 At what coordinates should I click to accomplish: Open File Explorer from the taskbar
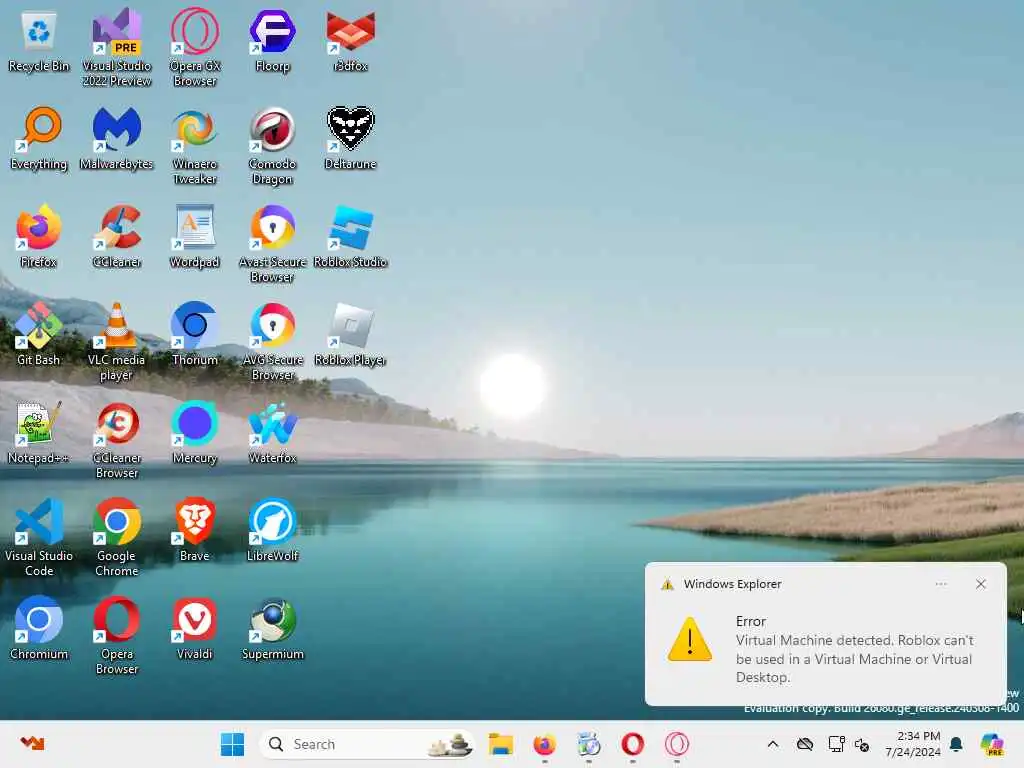[501, 744]
